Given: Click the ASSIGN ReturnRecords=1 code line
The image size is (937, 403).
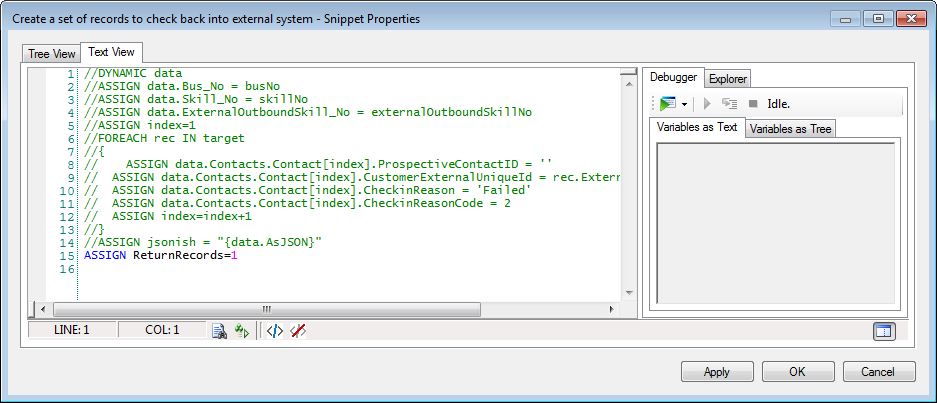Looking at the screenshot, I should point(161,256).
